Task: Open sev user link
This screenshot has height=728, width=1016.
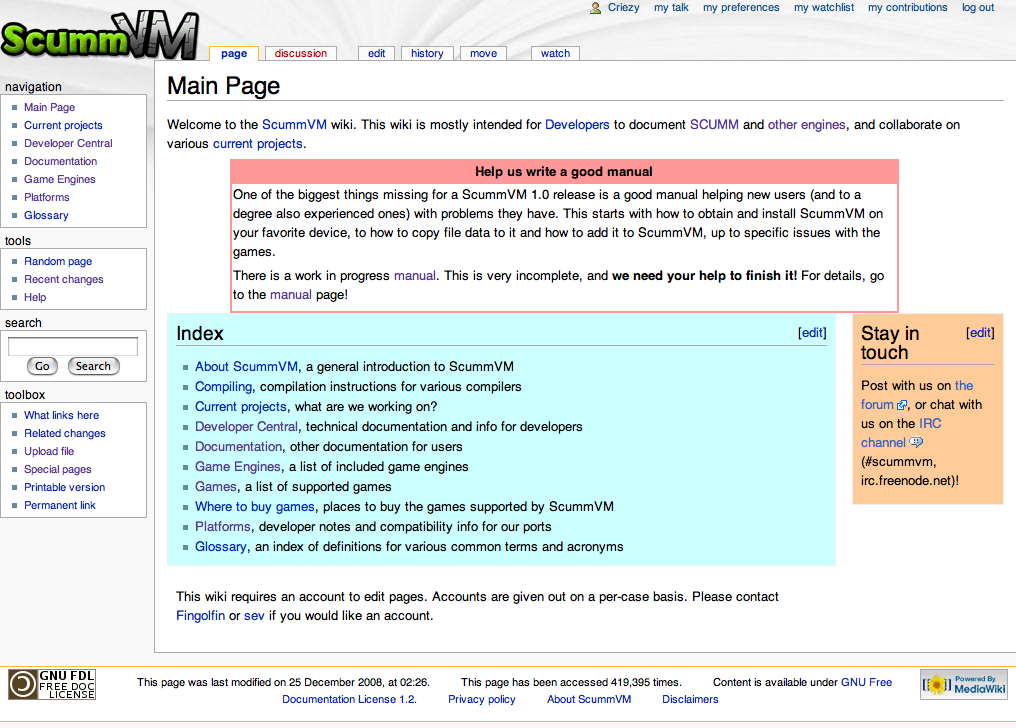Action: 254,616
